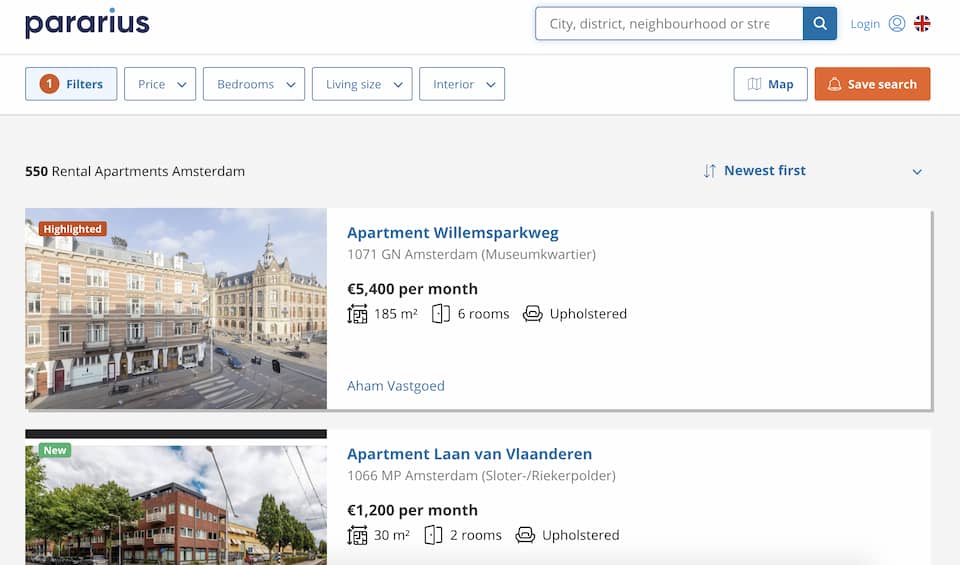Click the magnifier search button
960x565 pixels.
(820, 24)
